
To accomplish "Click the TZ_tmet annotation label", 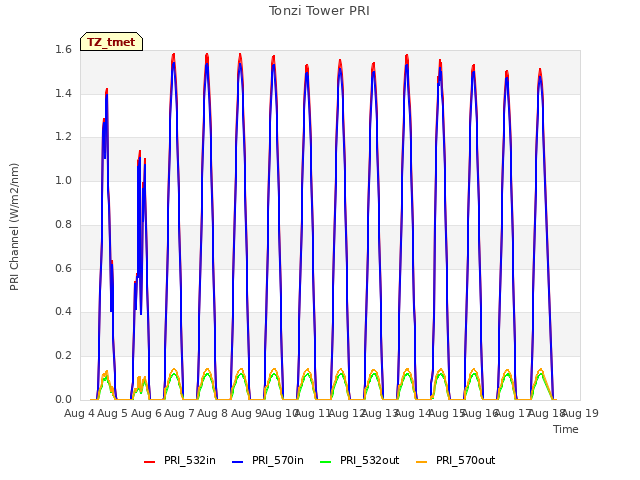I will click(111, 42).
